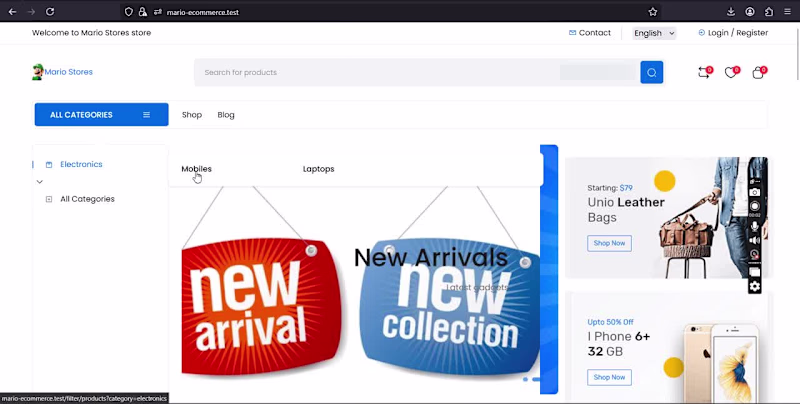Screen dimensions: 800x404
Task: Toggle the recorder speaker sound icon
Action: (755, 240)
